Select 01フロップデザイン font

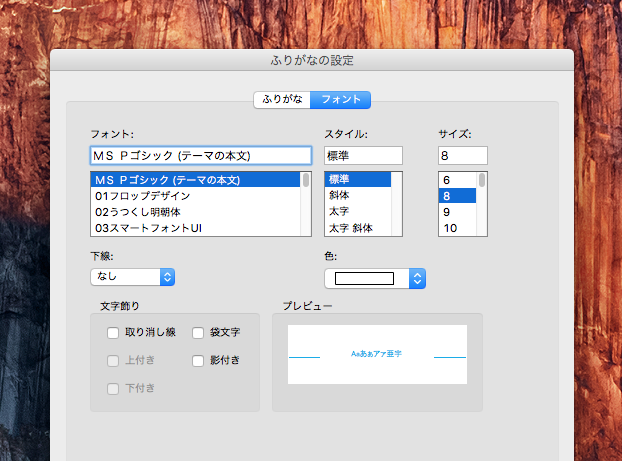coord(195,196)
